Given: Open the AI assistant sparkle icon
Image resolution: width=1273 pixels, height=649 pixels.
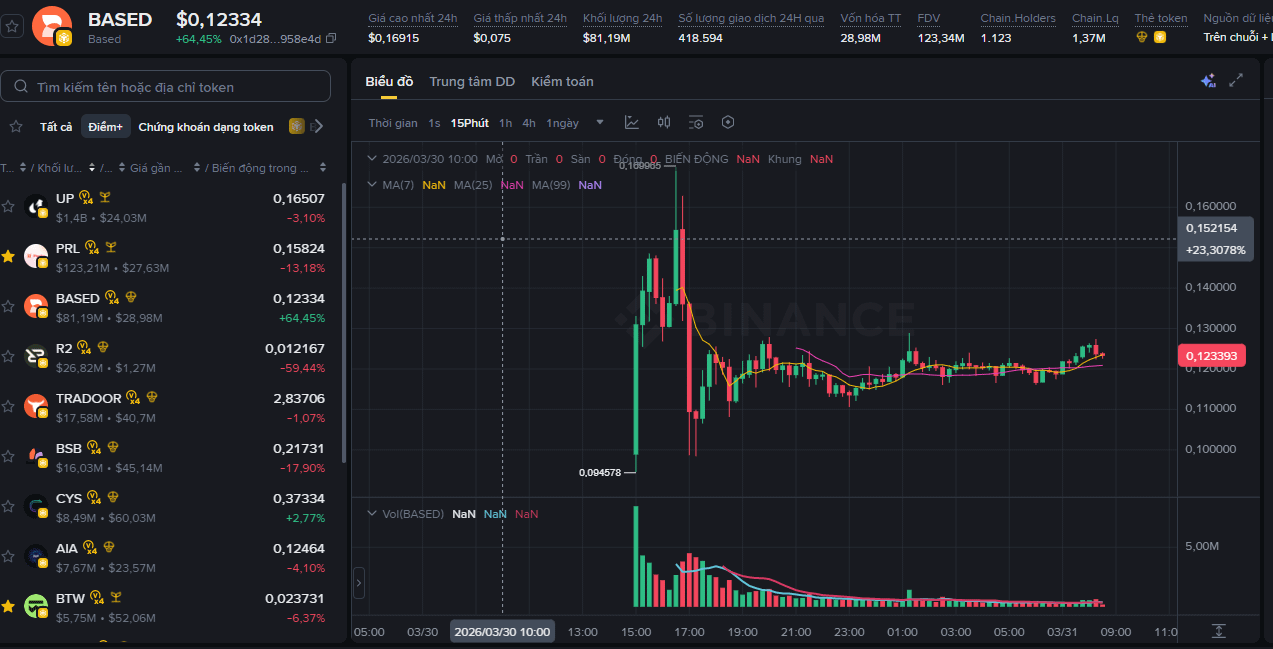Looking at the screenshot, I should pos(1208,81).
